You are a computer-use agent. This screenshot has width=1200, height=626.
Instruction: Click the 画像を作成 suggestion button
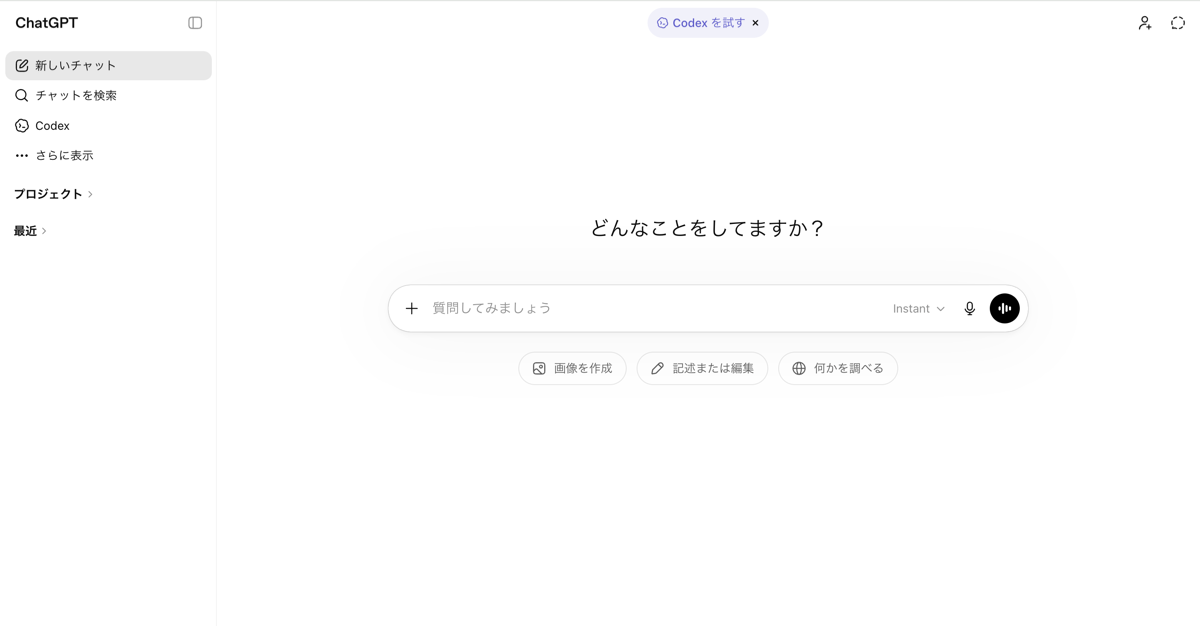point(572,368)
